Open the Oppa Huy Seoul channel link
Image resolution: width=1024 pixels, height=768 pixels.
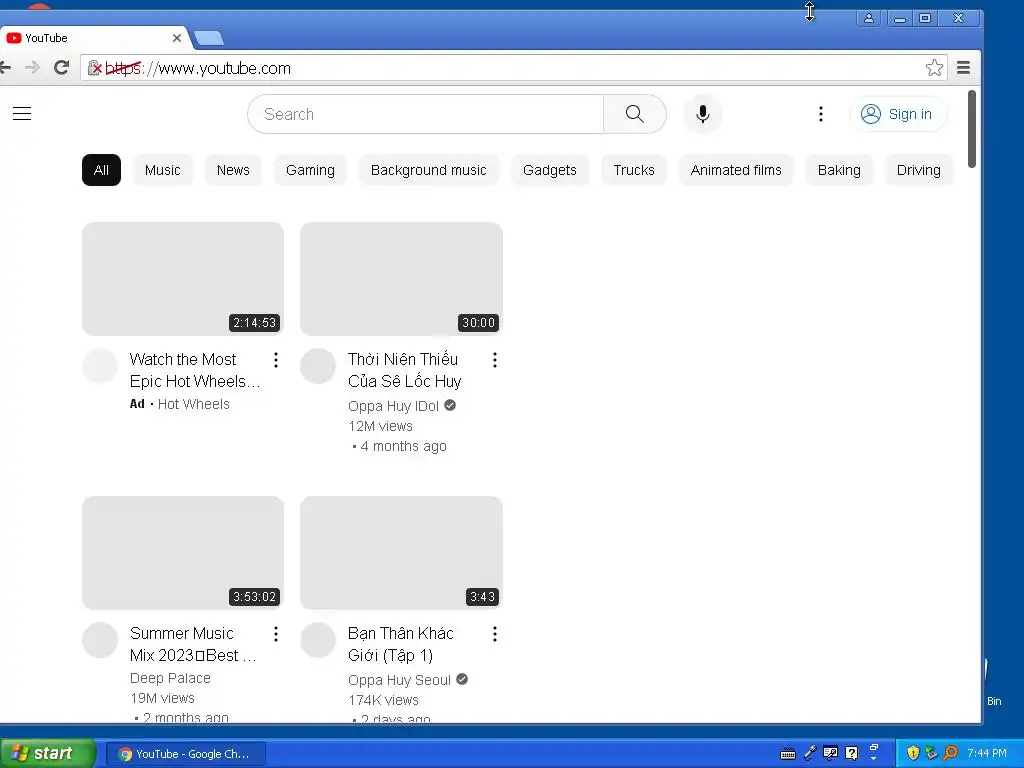[399, 680]
